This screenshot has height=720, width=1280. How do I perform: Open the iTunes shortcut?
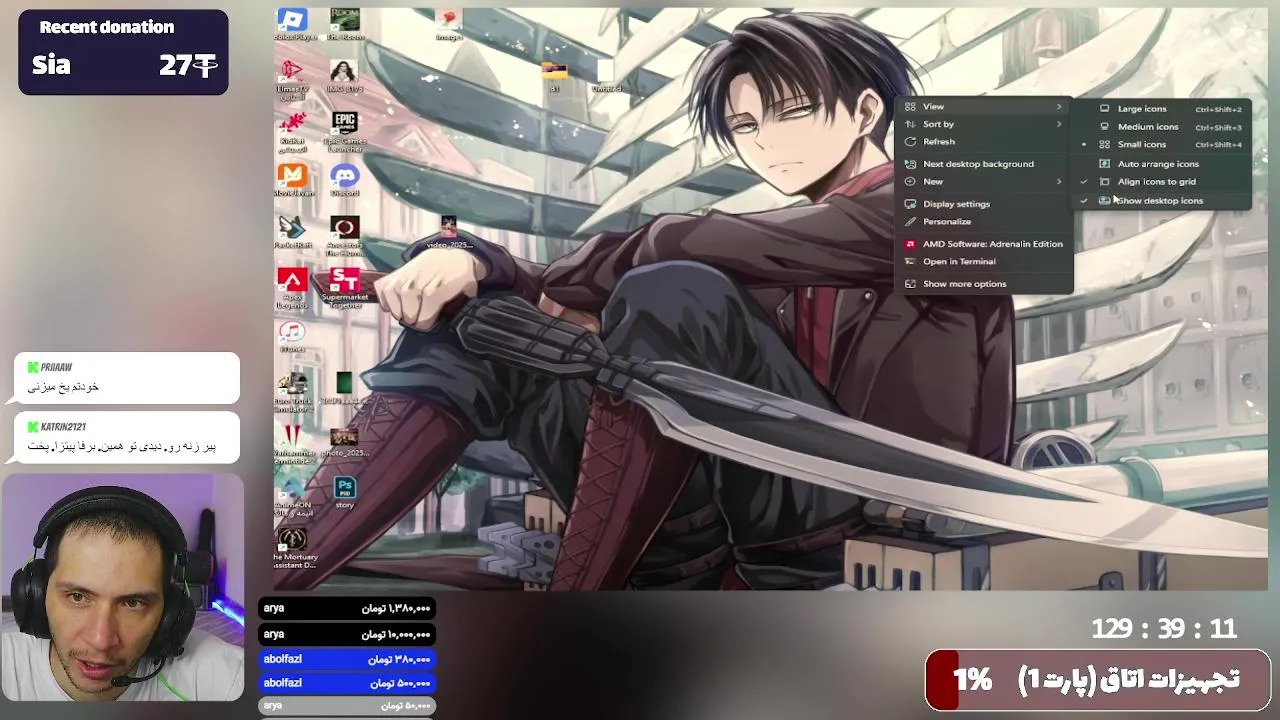292,336
